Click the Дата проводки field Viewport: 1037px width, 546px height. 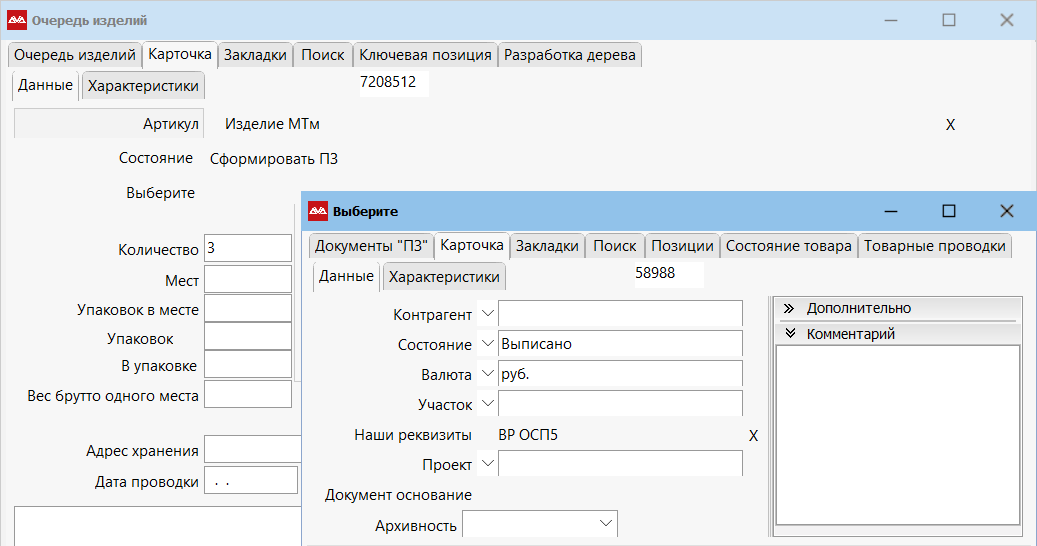(x=250, y=481)
